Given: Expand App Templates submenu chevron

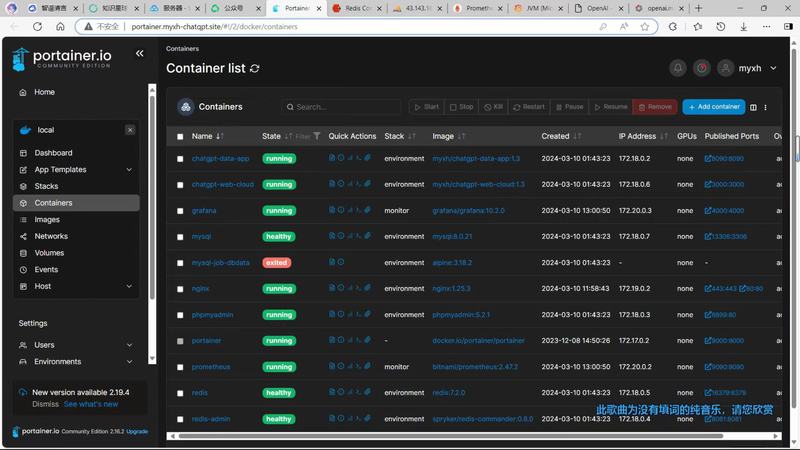Looking at the screenshot, I should tap(129, 169).
